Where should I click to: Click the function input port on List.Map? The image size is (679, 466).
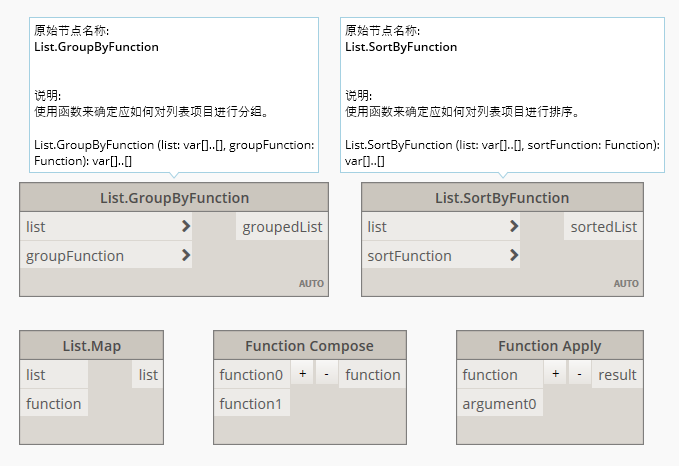pos(54,404)
